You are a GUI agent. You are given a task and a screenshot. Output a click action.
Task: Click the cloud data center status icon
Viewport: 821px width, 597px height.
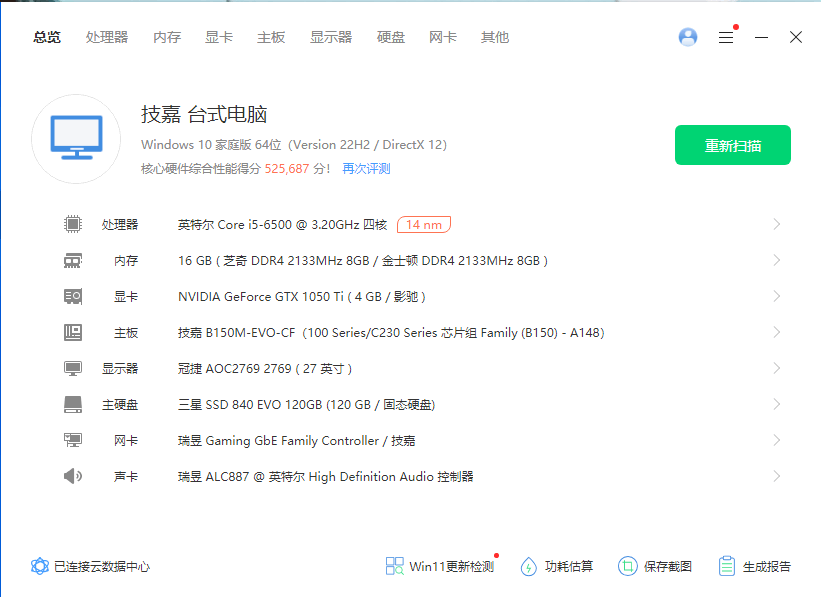[x=40, y=566]
